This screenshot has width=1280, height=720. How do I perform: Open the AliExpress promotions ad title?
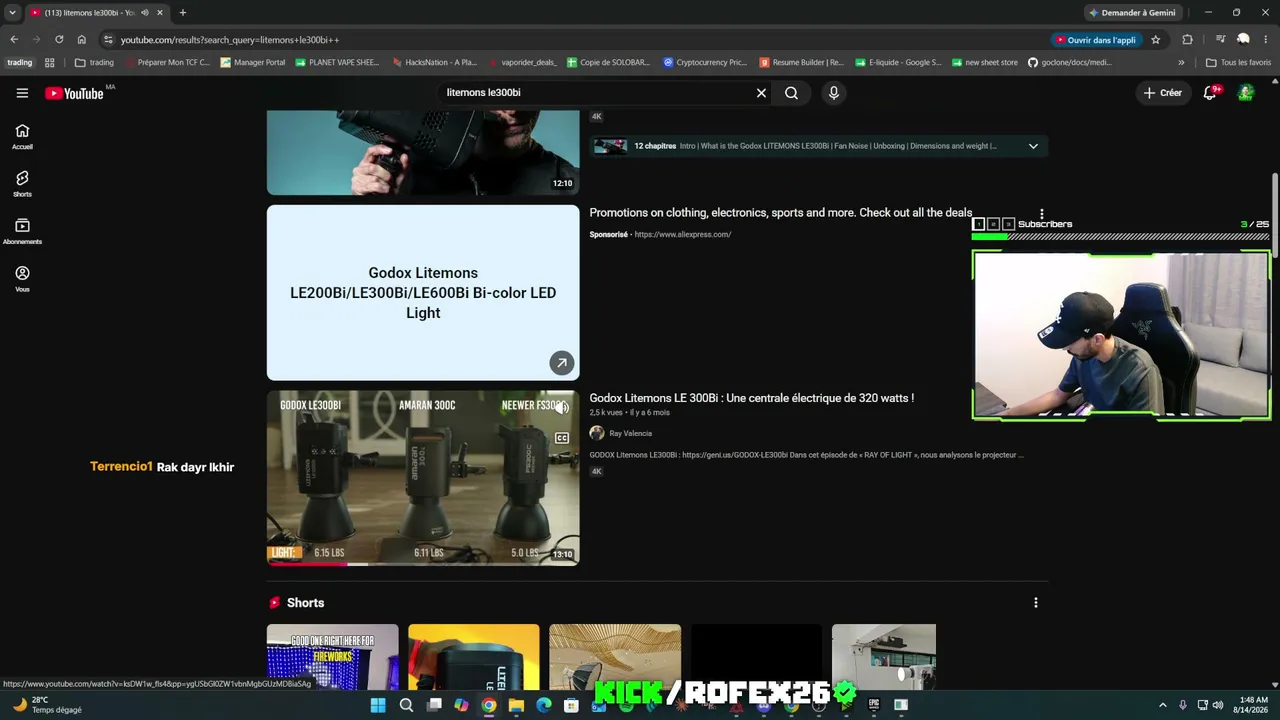pos(781,212)
